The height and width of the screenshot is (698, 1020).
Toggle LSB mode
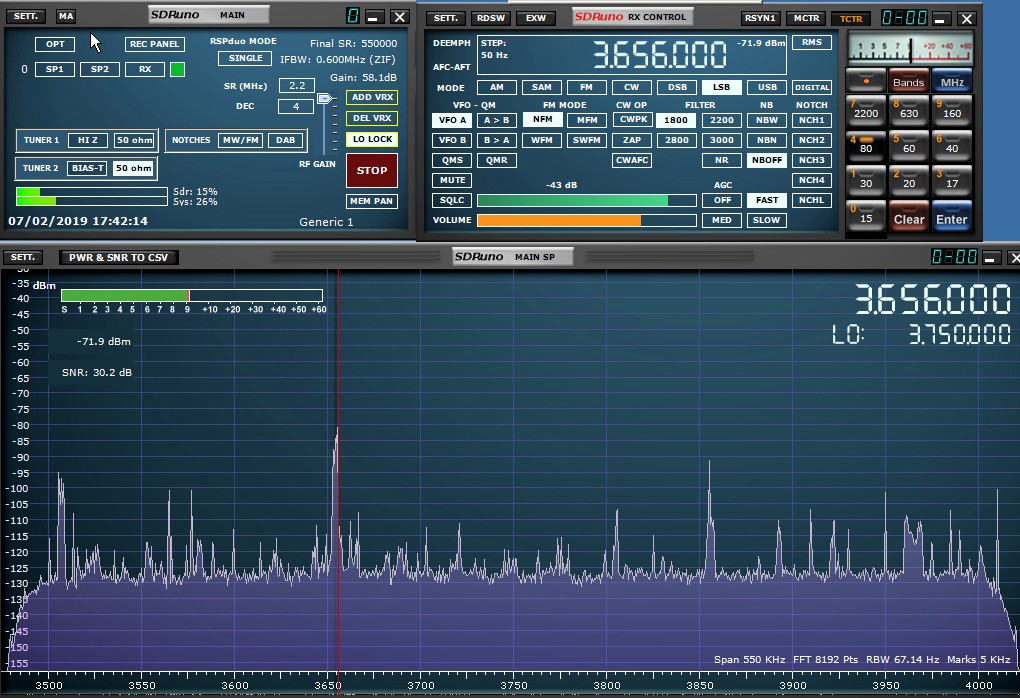(721, 87)
